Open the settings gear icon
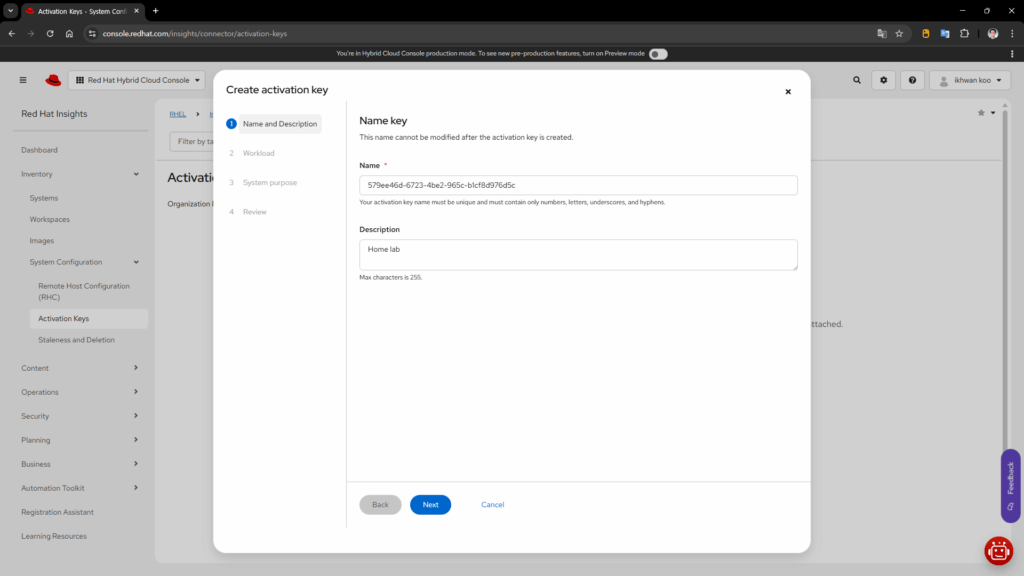Screen dimensions: 1024x576 pos(883,80)
